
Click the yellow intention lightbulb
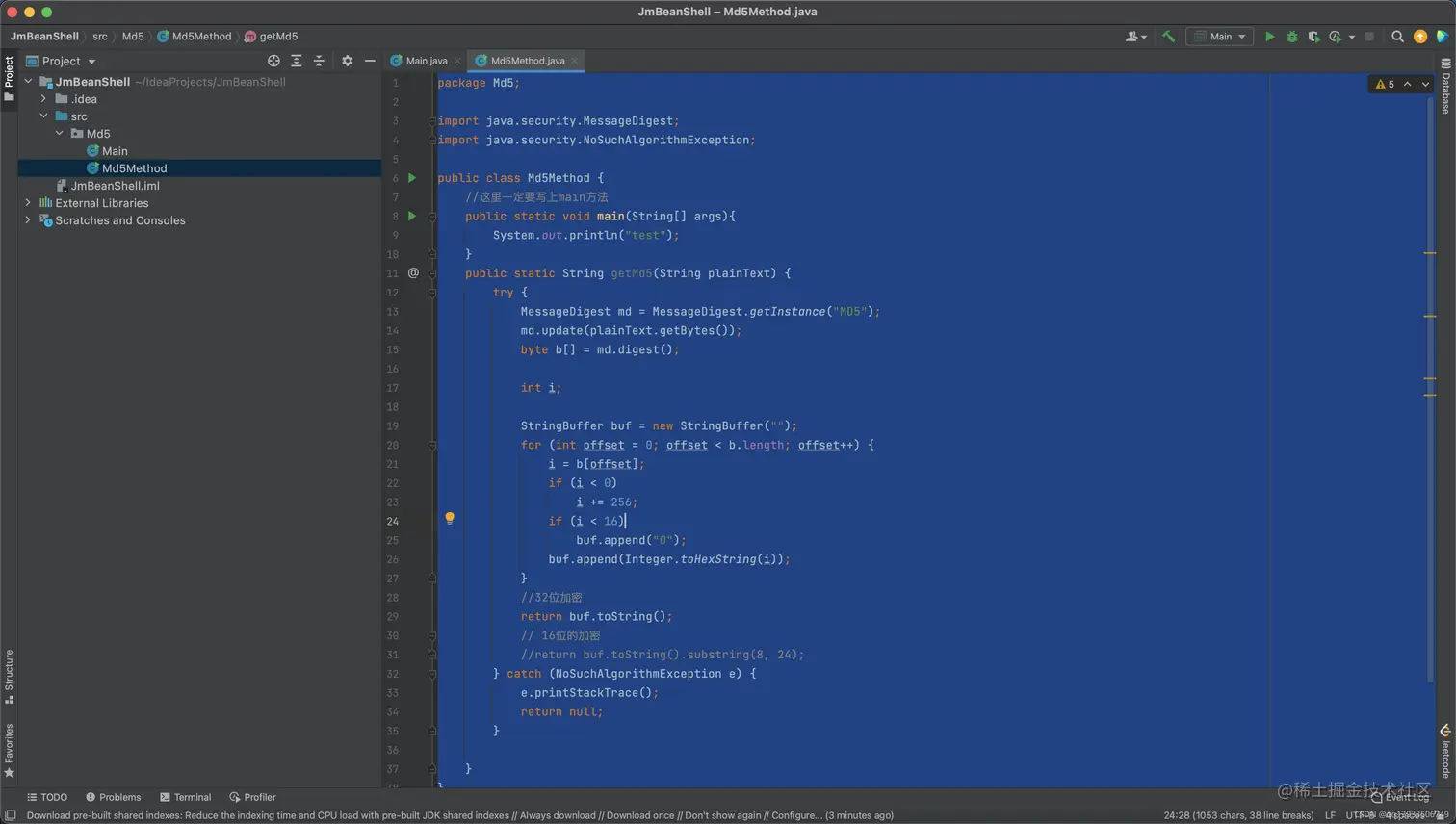pyautogui.click(x=450, y=519)
